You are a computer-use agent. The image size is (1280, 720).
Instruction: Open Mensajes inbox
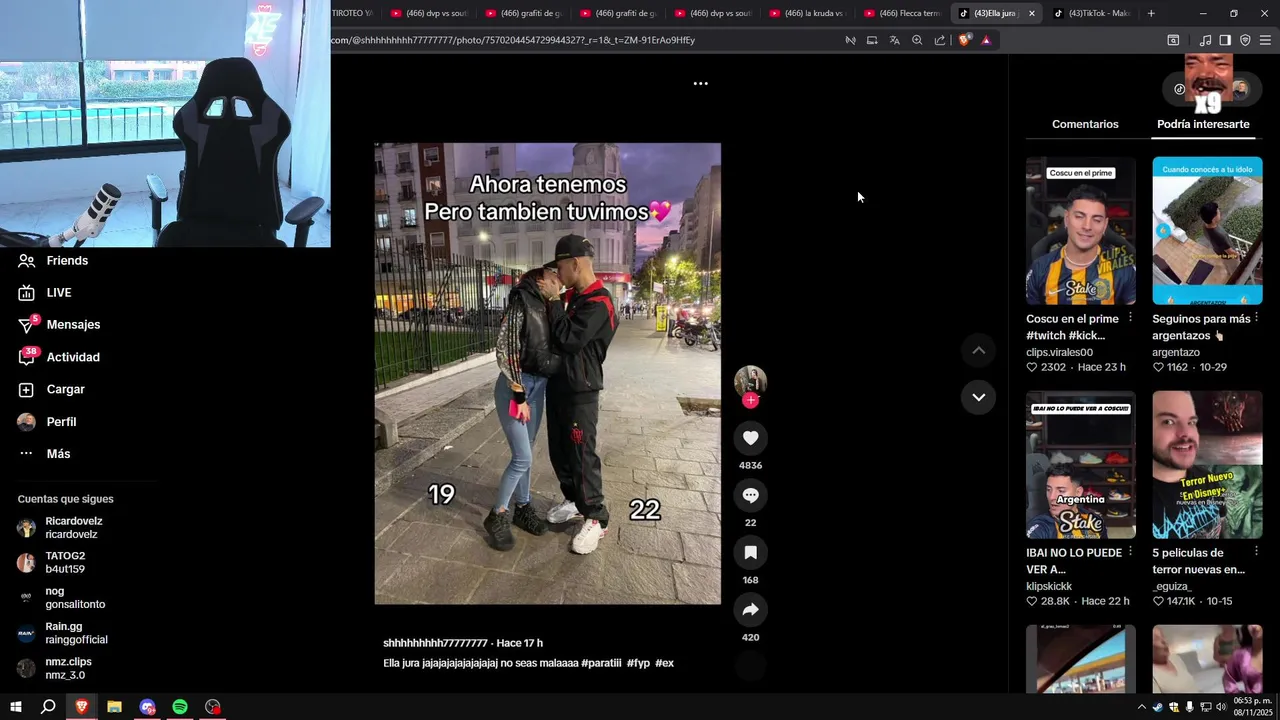59,325
